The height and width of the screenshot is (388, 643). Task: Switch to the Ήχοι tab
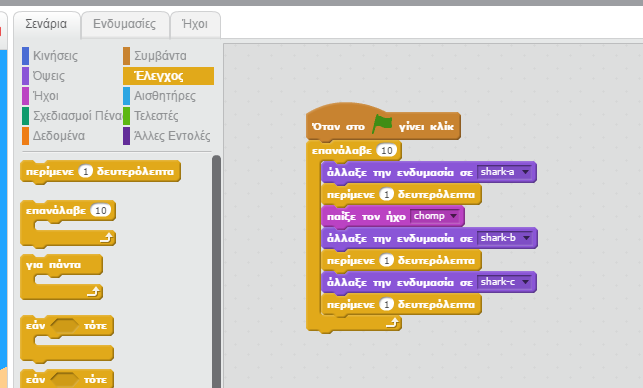195,25
